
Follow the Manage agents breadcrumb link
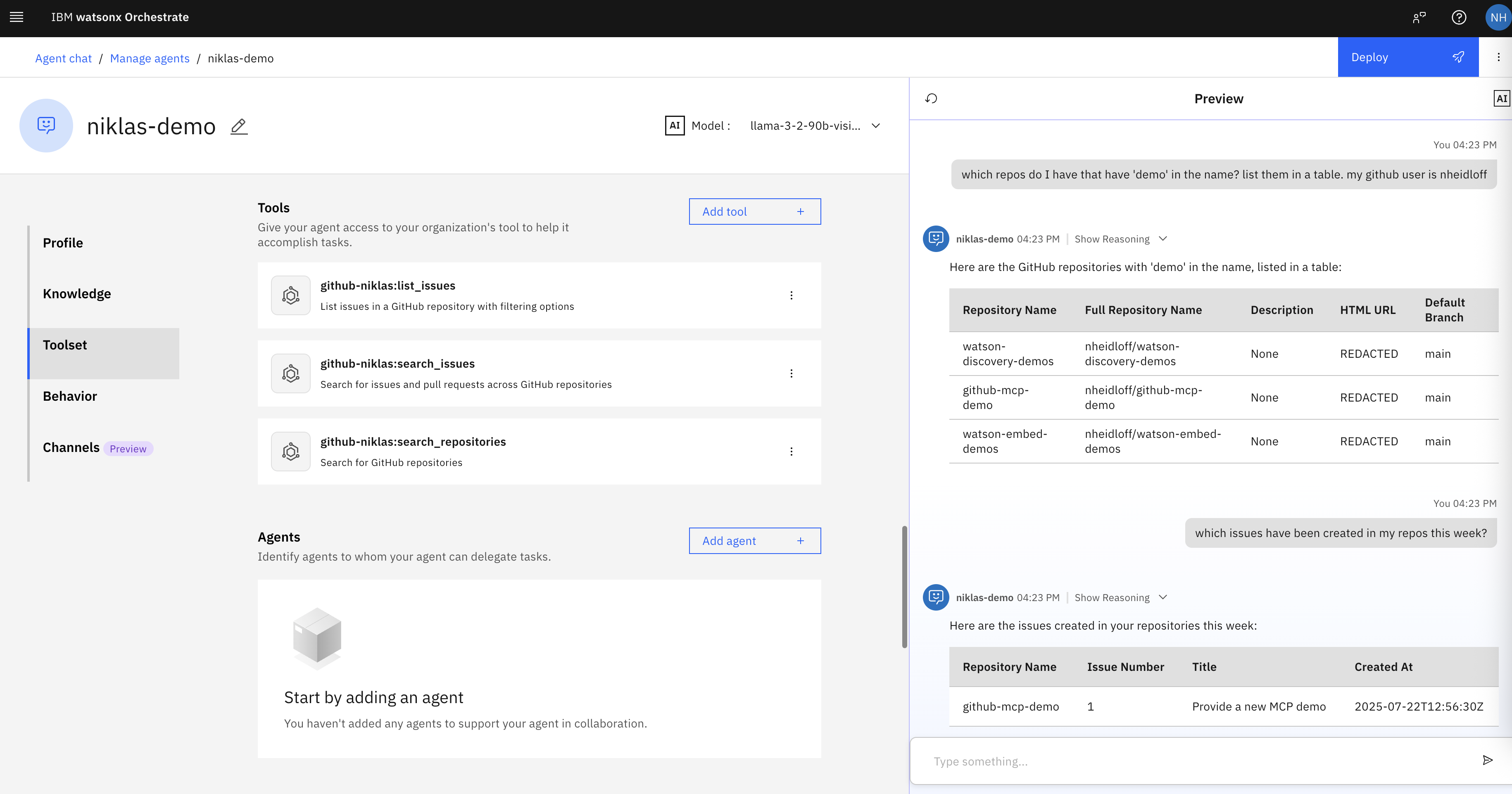tap(150, 58)
